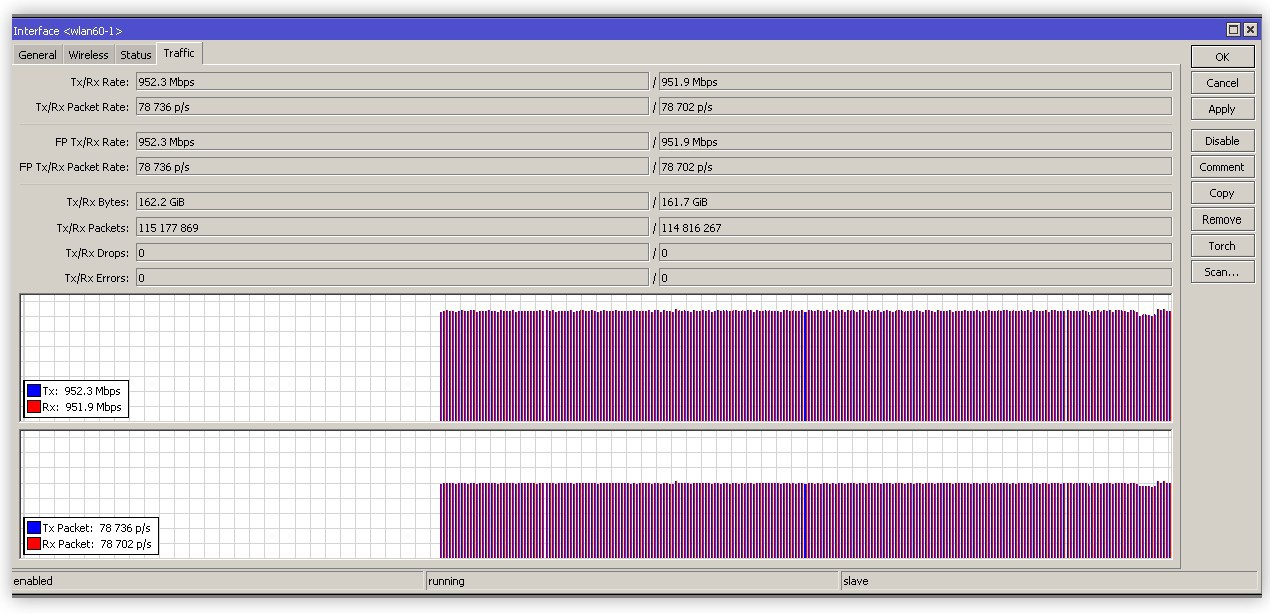Screen dimensions: 1277x614
Task: Launch the Torch tool
Action: point(1222,245)
